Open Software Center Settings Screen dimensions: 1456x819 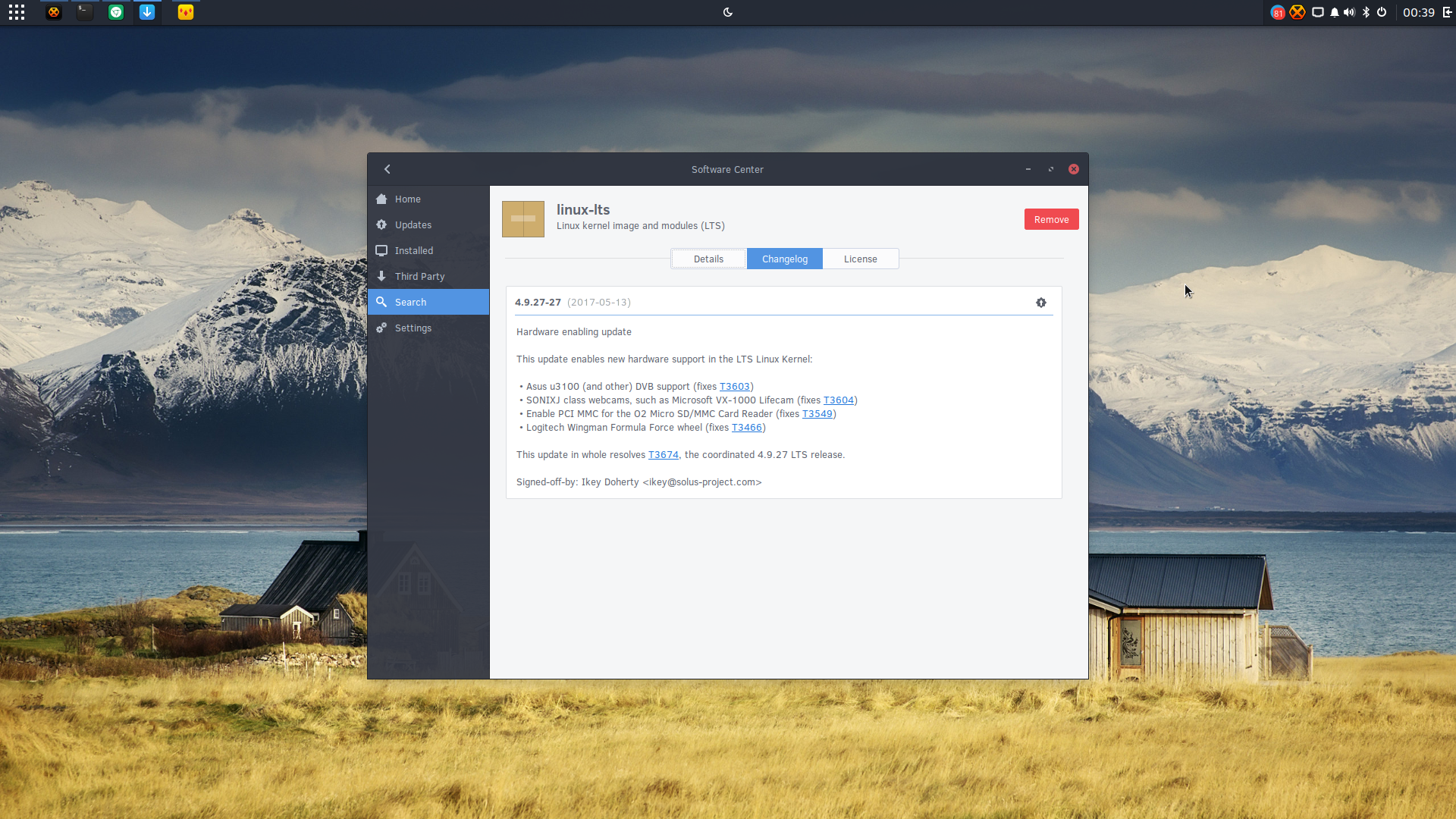point(428,328)
